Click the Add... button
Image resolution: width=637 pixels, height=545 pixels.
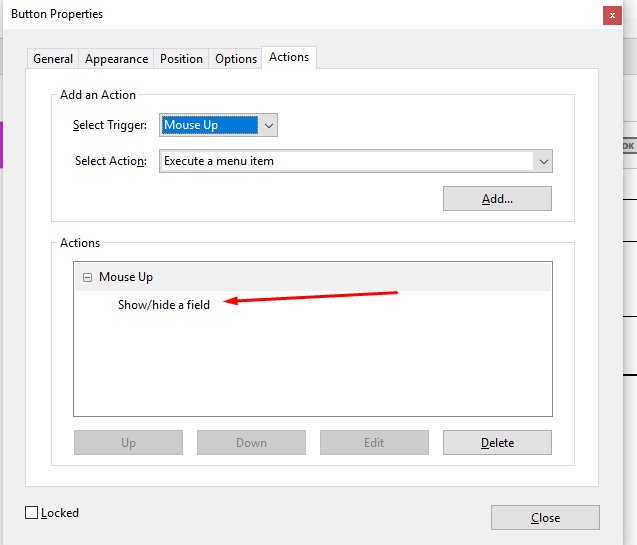point(497,198)
